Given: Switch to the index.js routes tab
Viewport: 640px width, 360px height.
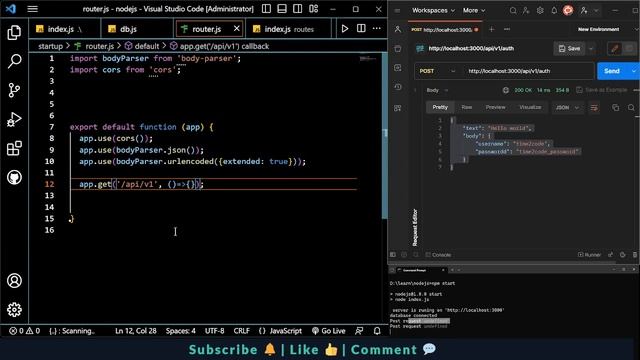Looking at the screenshot, I should click(x=289, y=29).
